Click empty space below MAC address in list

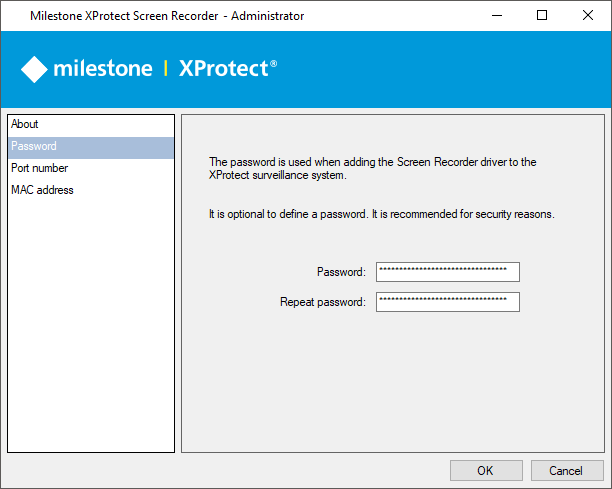point(90,320)
